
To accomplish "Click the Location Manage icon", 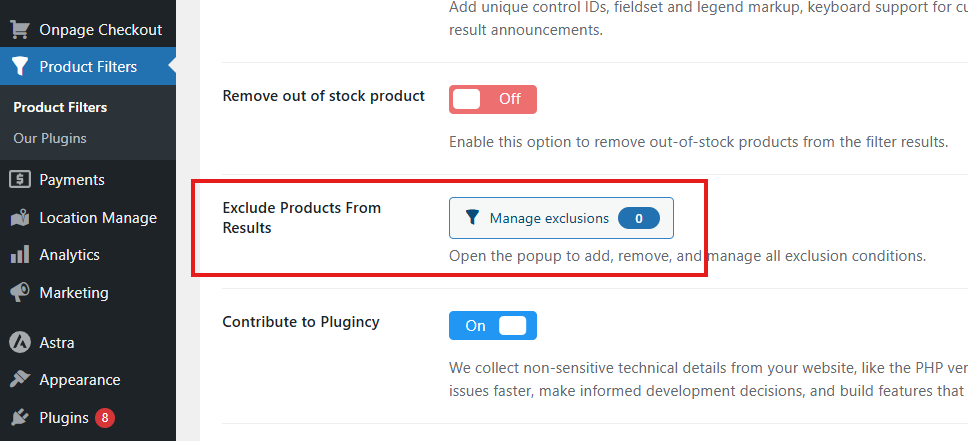I will point(19,218).
